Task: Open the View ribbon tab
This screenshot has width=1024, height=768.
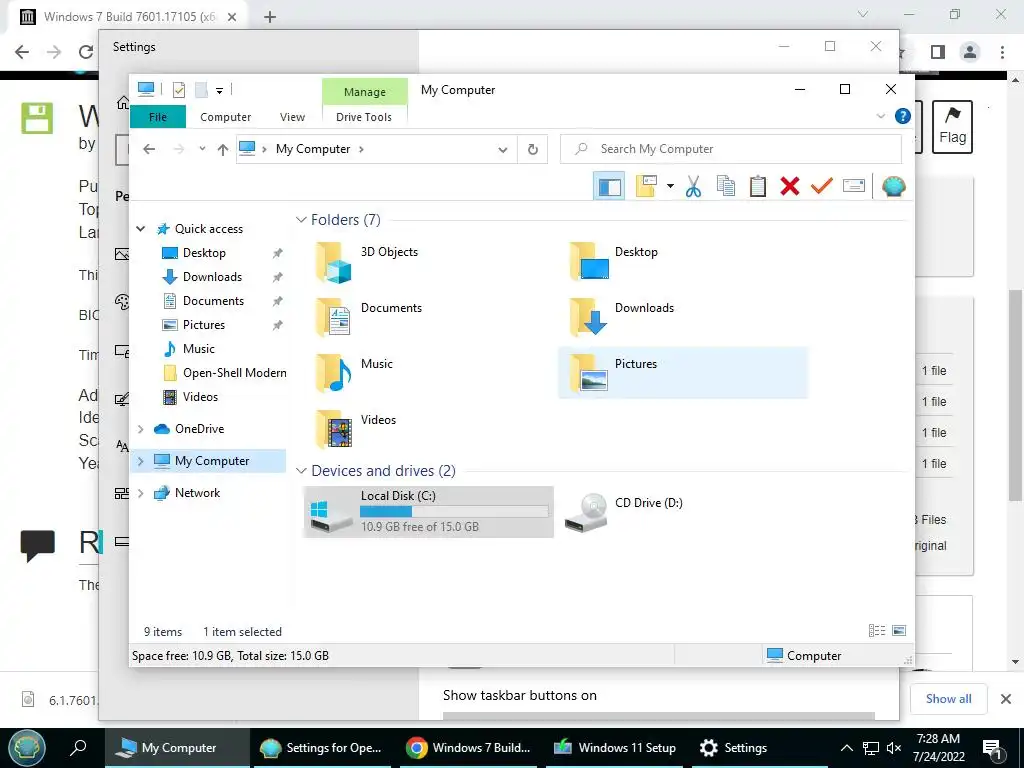Action: [292, 117]
